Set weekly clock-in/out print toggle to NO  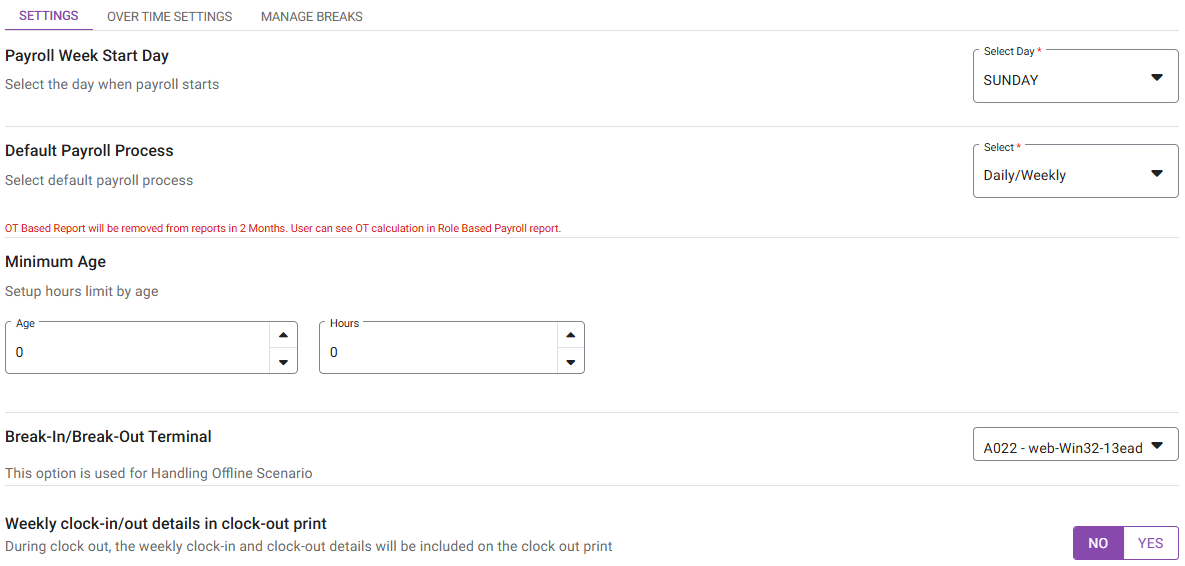click(x=1098, y=543)
